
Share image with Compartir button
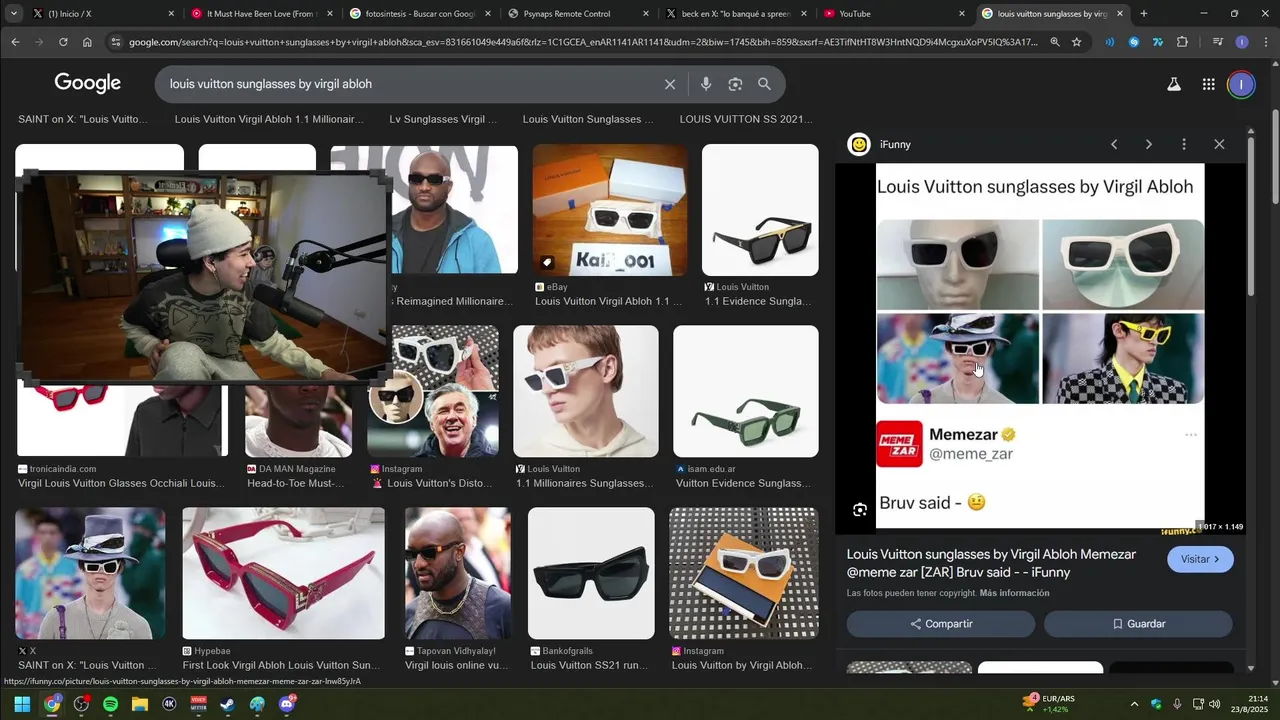(x=941, y=624)
